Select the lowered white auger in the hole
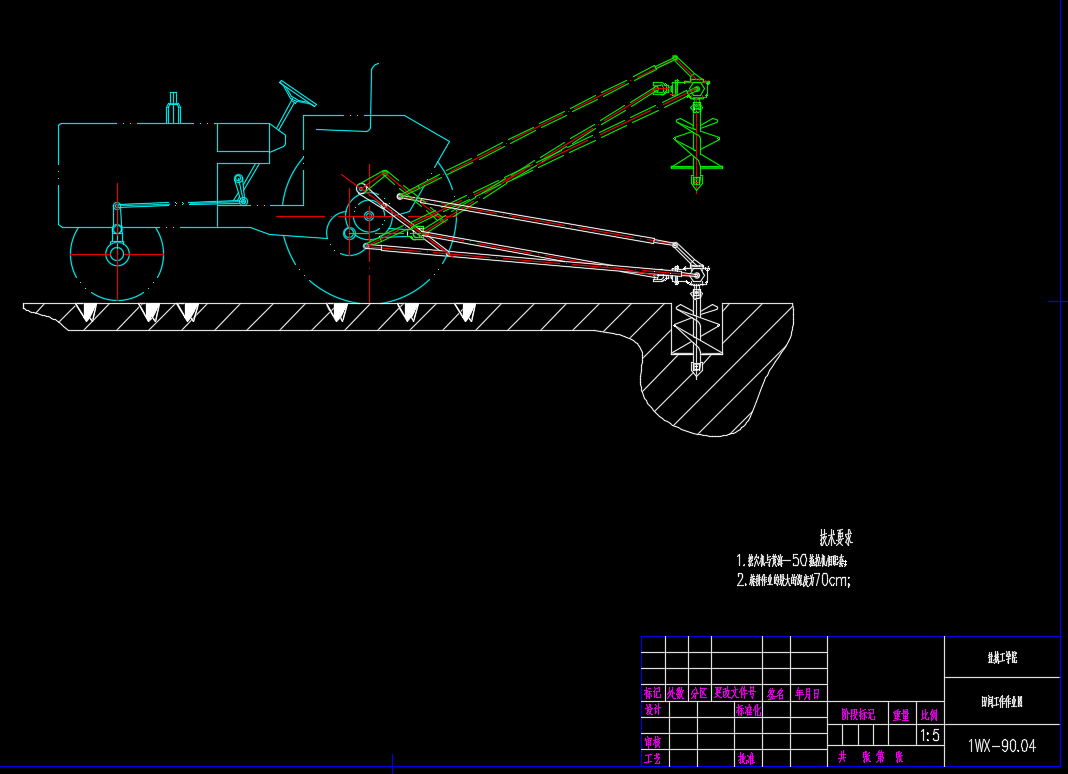1068x774 pixels. click(696, 332)
